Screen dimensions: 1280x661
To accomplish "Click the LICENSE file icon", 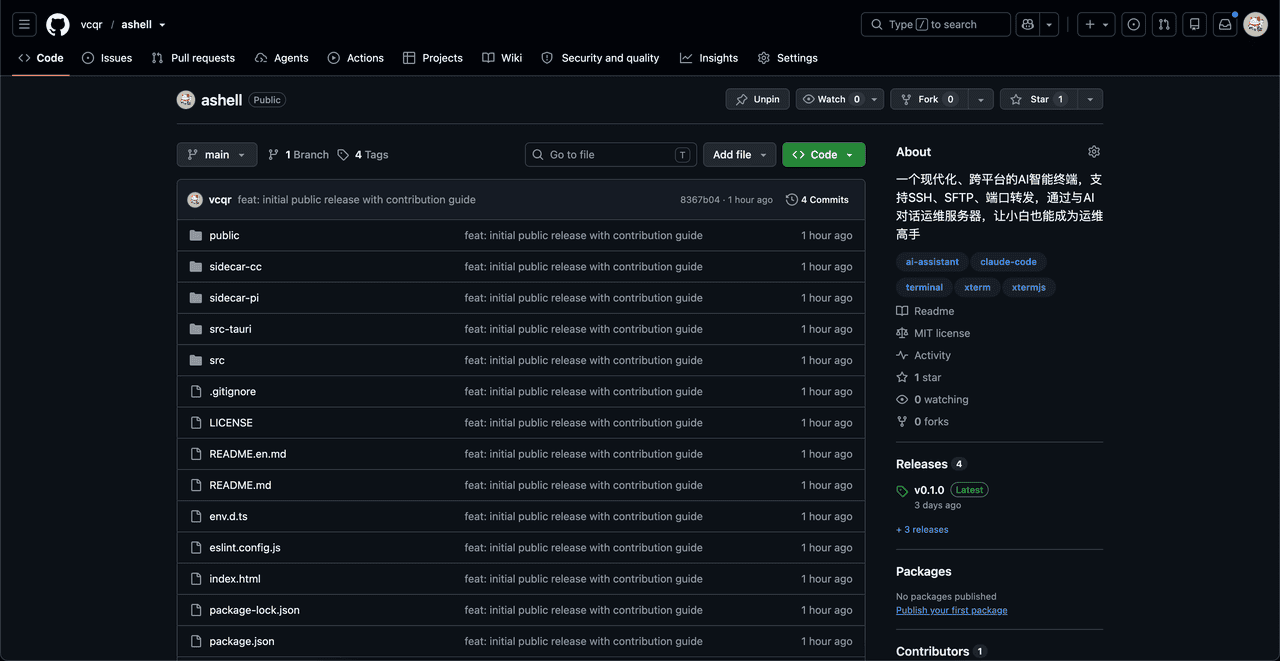I will point(196,423).
